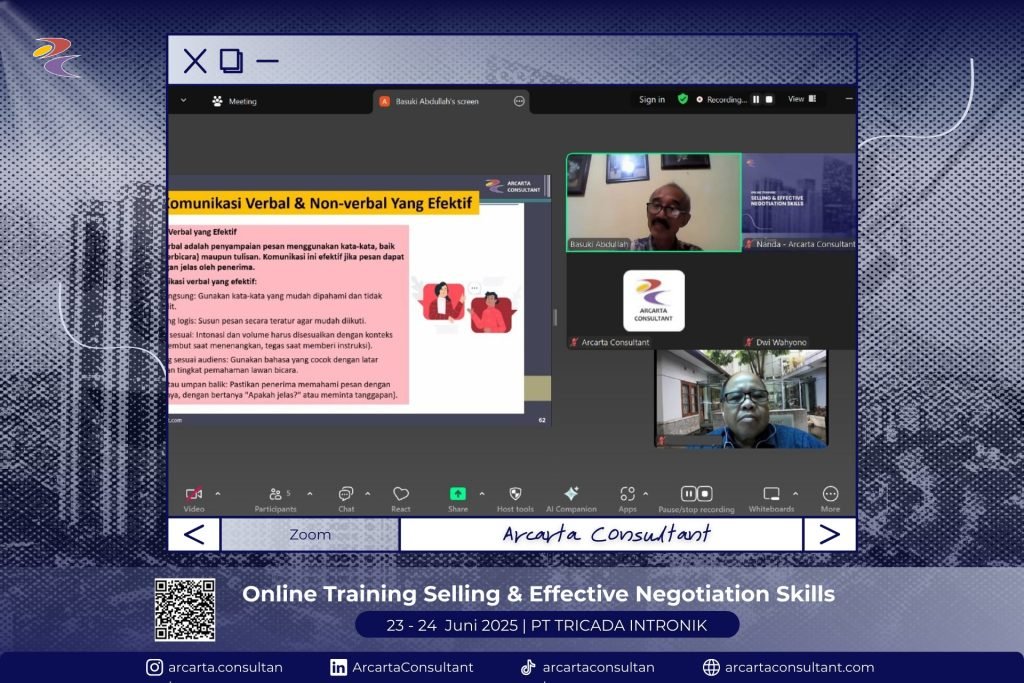Launch the AI Companion
Screen dimensions: 1024x683
pos(571,494)
